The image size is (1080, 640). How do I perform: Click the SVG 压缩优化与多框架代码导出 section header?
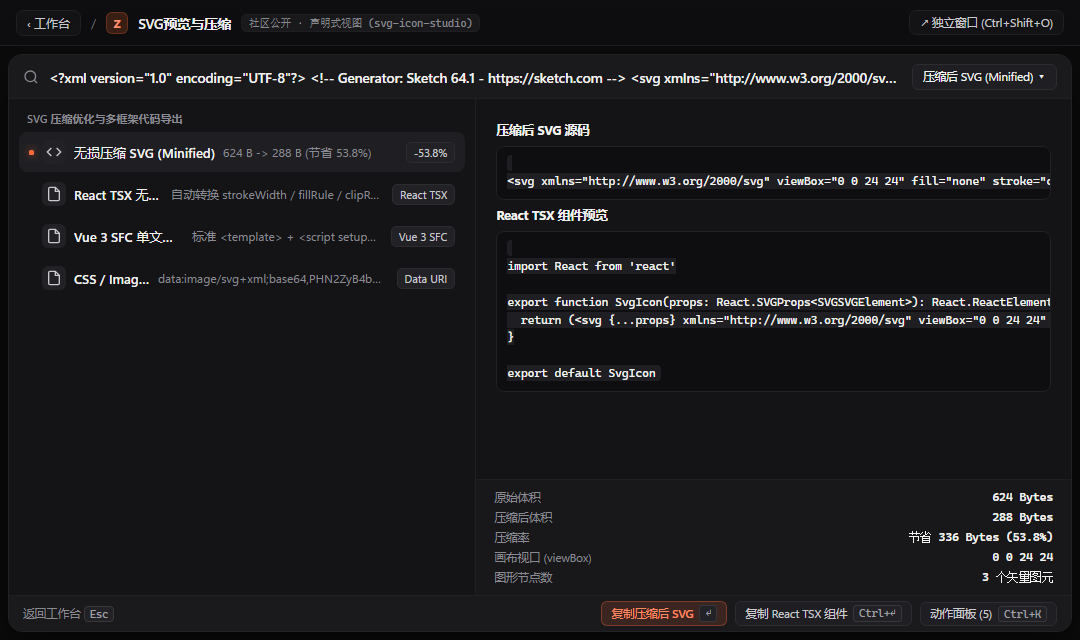[x=105, y=119]
